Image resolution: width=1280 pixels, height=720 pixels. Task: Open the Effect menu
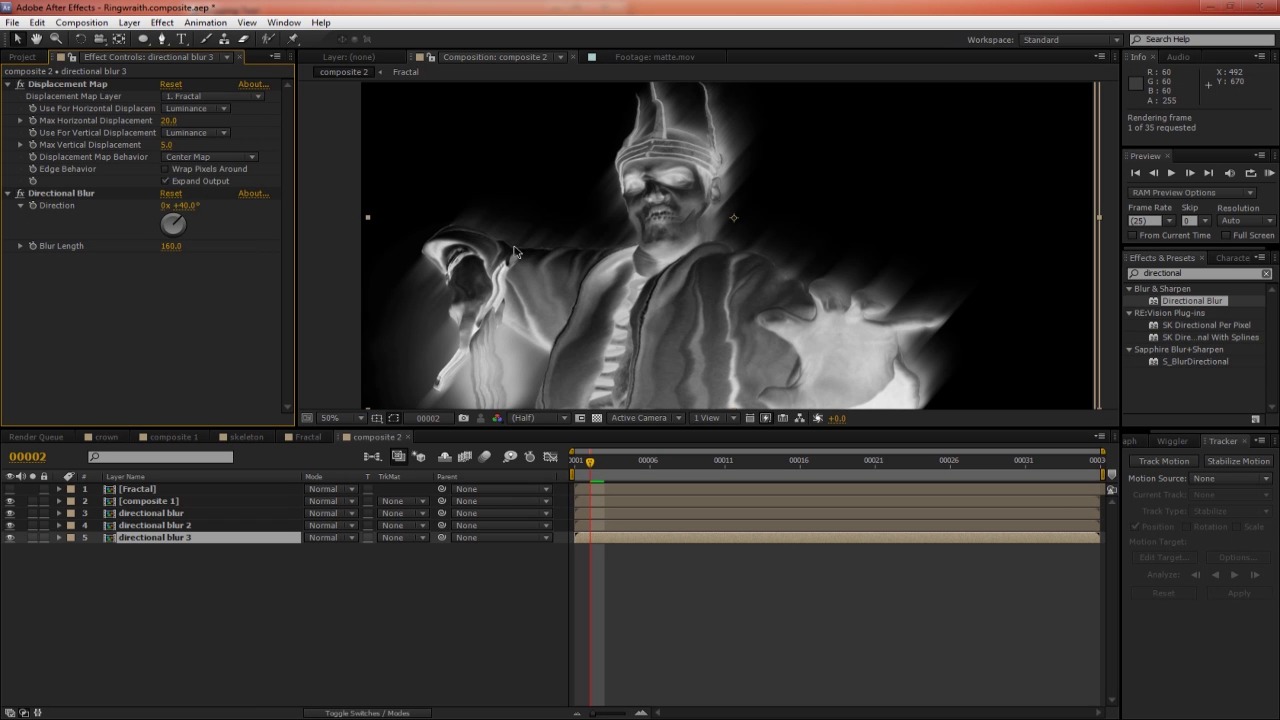pos(162,22)
